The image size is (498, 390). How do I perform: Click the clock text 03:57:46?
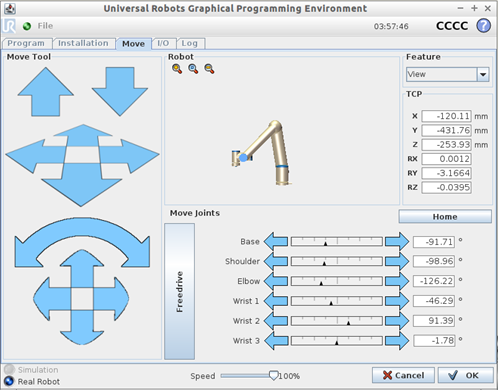(391, 26)
